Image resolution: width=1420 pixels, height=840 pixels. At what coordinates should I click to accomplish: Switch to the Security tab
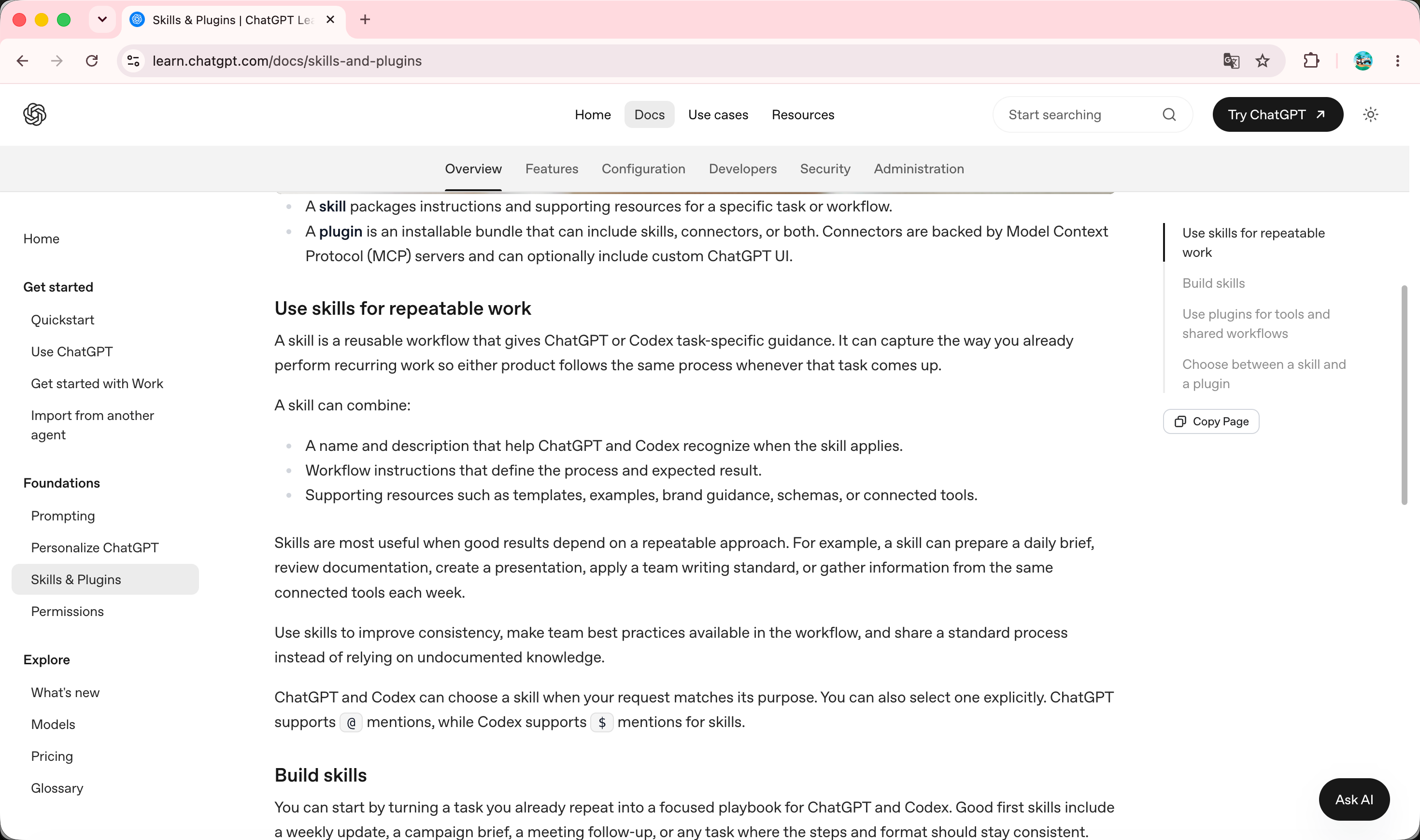[825, 168]
